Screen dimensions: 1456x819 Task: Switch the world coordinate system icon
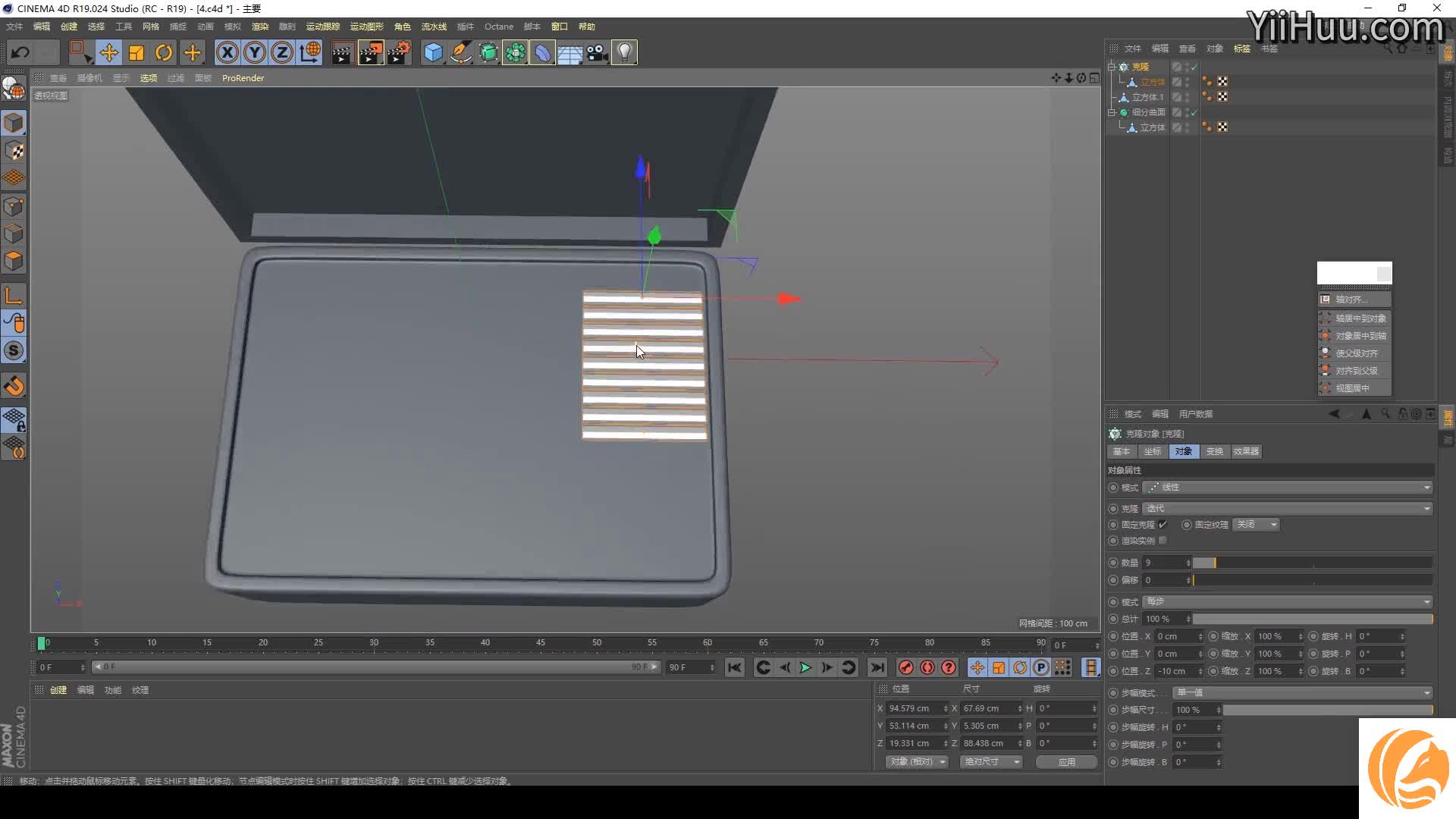(310, 52)
